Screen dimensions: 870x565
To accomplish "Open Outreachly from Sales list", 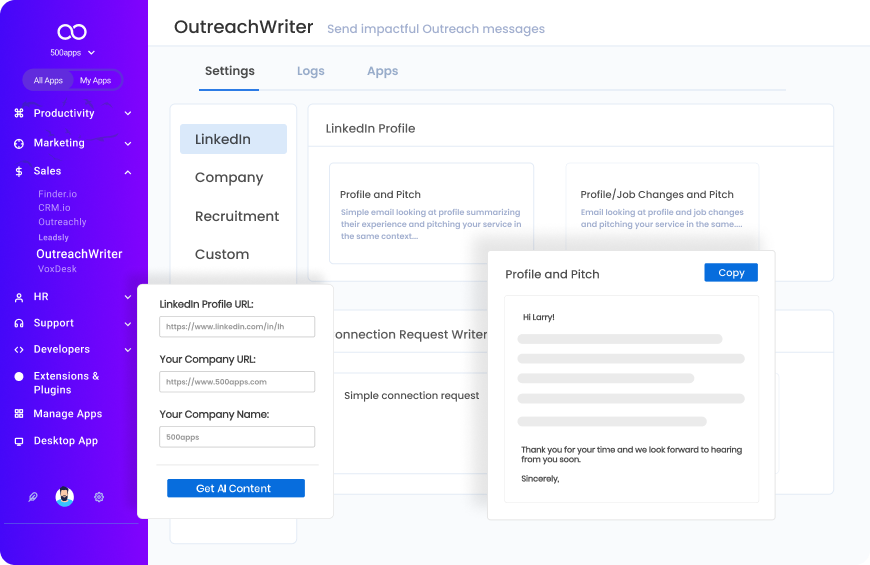I will [x=62, y=222].
